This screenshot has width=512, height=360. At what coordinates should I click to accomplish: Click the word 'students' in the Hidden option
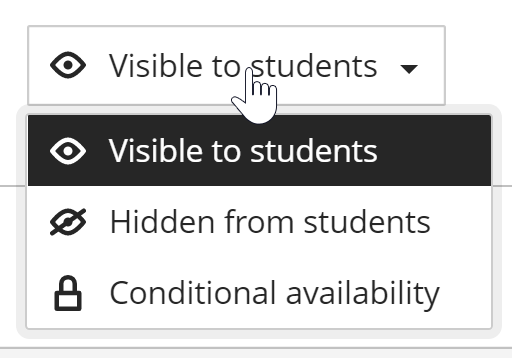367,222
